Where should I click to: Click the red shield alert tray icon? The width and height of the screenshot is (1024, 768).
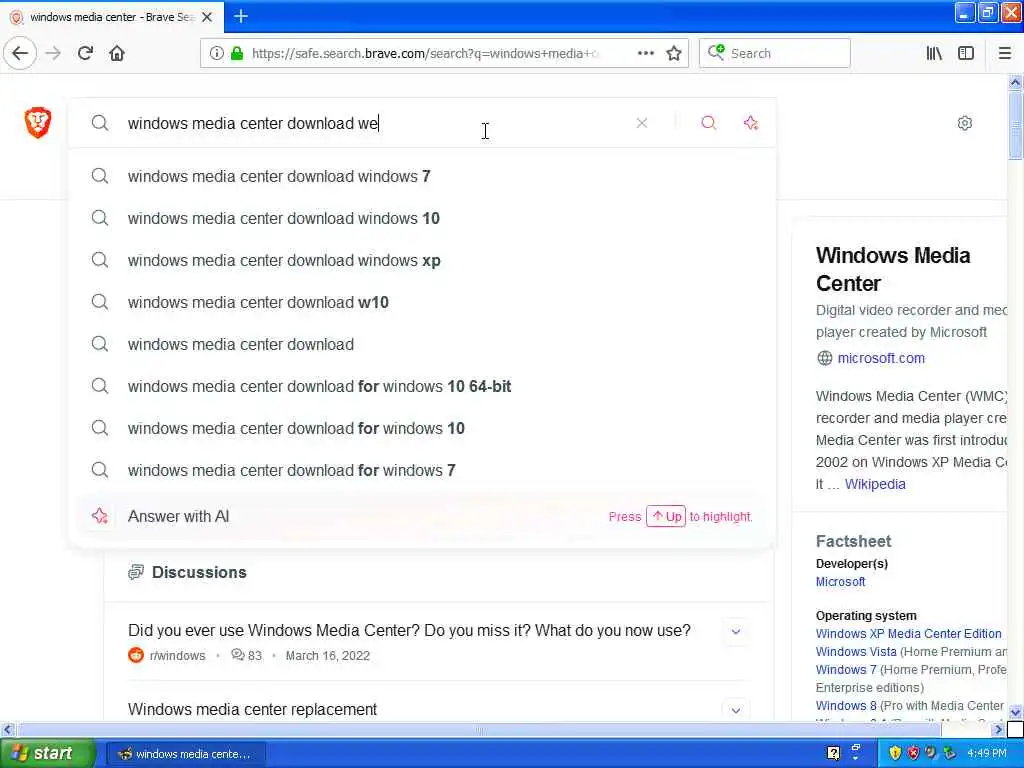[x=913, y=753]
